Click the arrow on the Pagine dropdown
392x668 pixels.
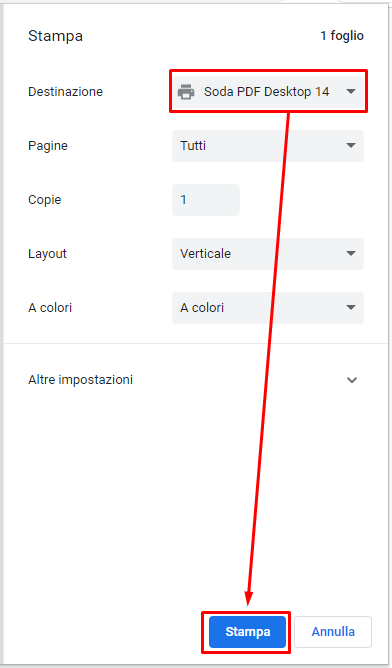pos(351,146)
